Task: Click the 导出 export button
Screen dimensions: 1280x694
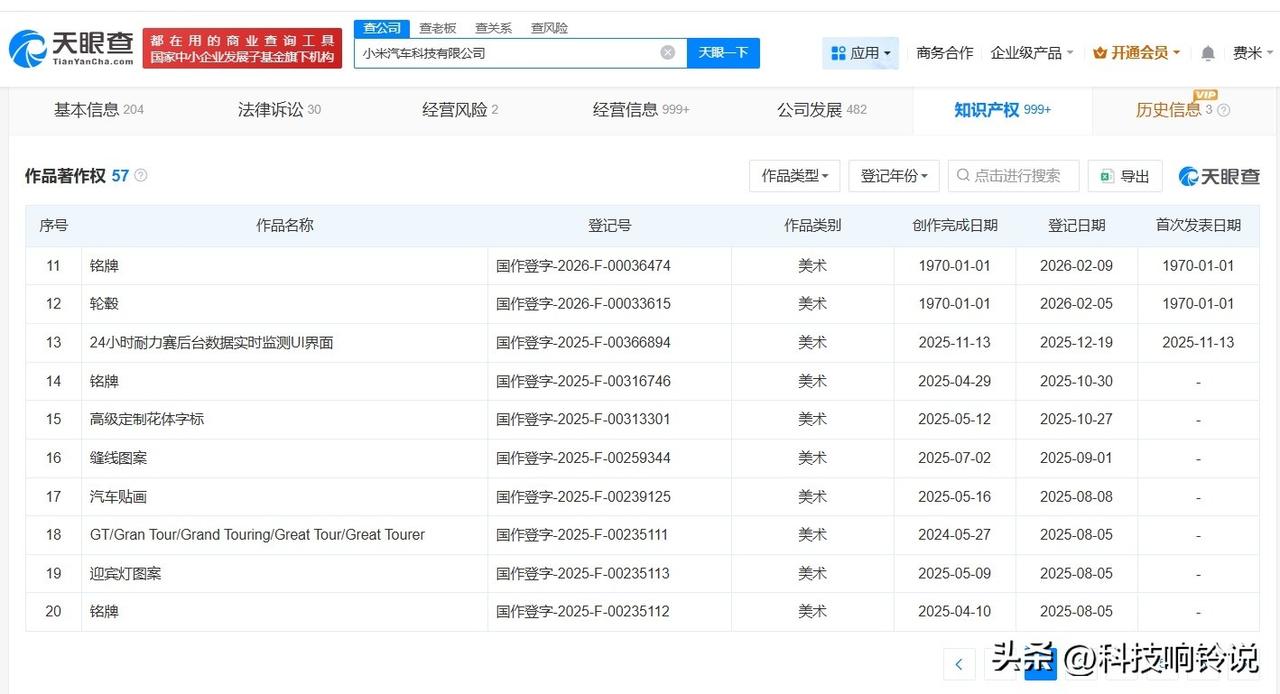Action: (1125, 176)
